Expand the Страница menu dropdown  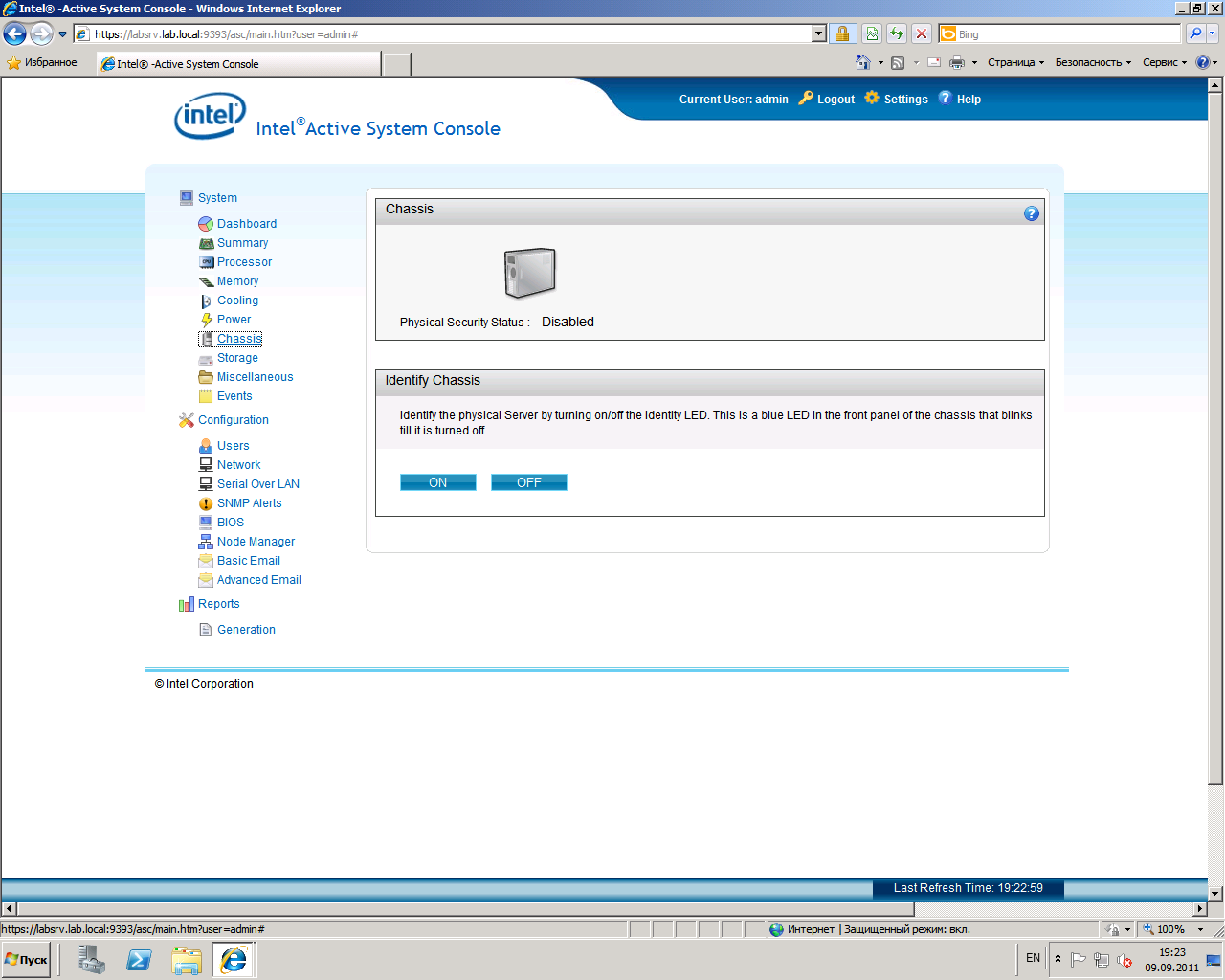point(1015,63)
